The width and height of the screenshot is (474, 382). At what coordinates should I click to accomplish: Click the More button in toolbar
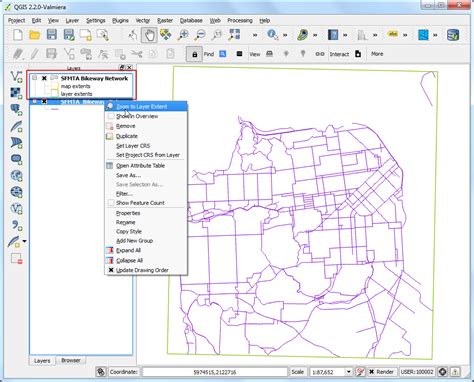point(377,54)
